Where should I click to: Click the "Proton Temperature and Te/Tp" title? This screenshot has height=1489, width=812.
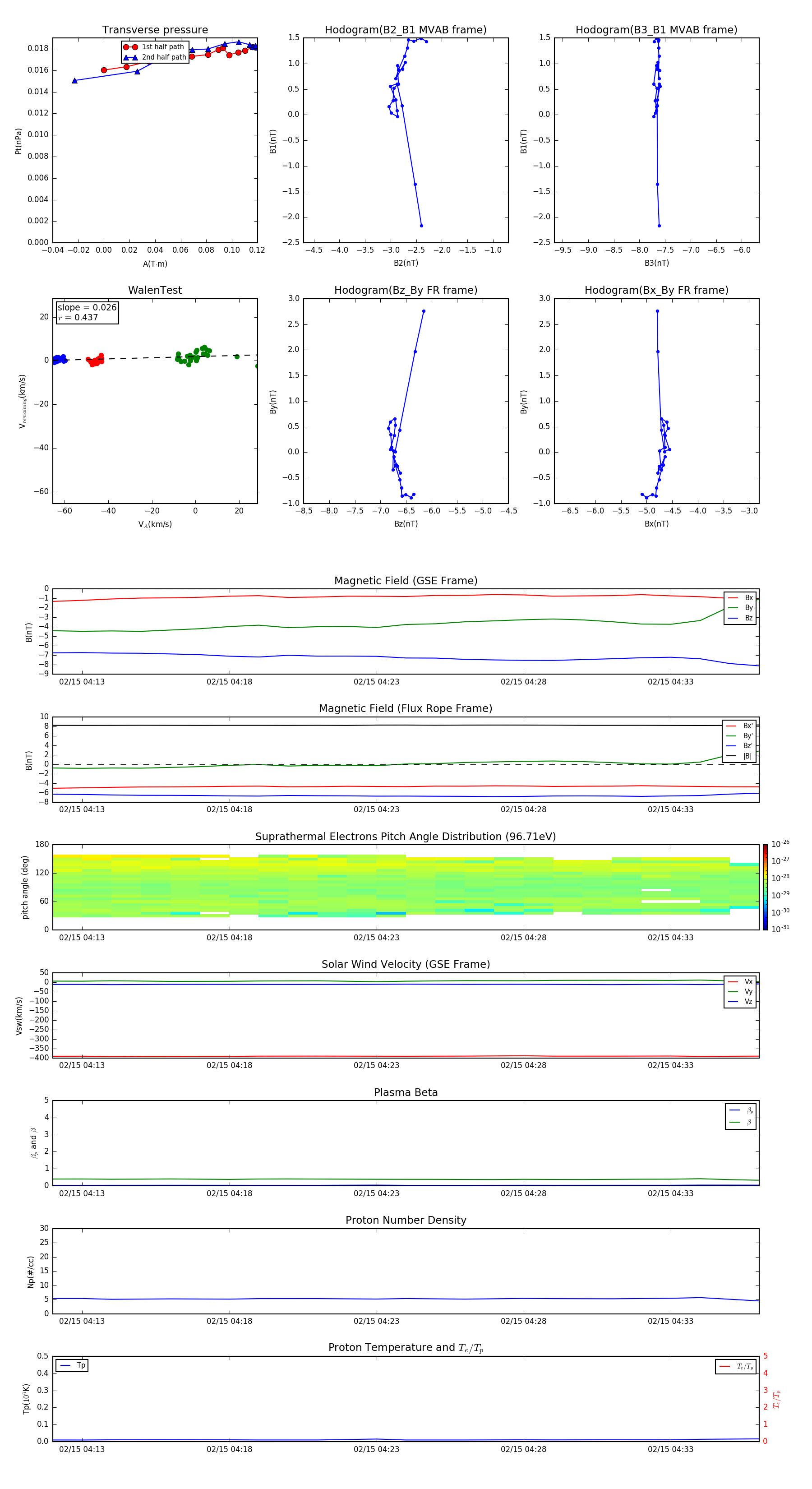tap(406, 1348)
